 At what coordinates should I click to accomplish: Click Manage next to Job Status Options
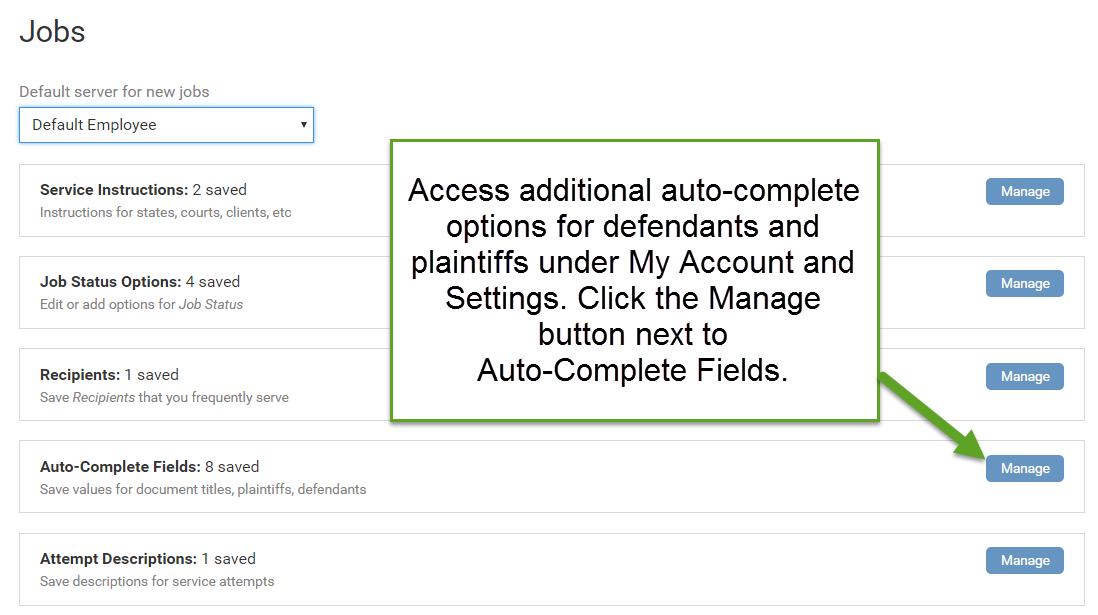coord(1024,283)
